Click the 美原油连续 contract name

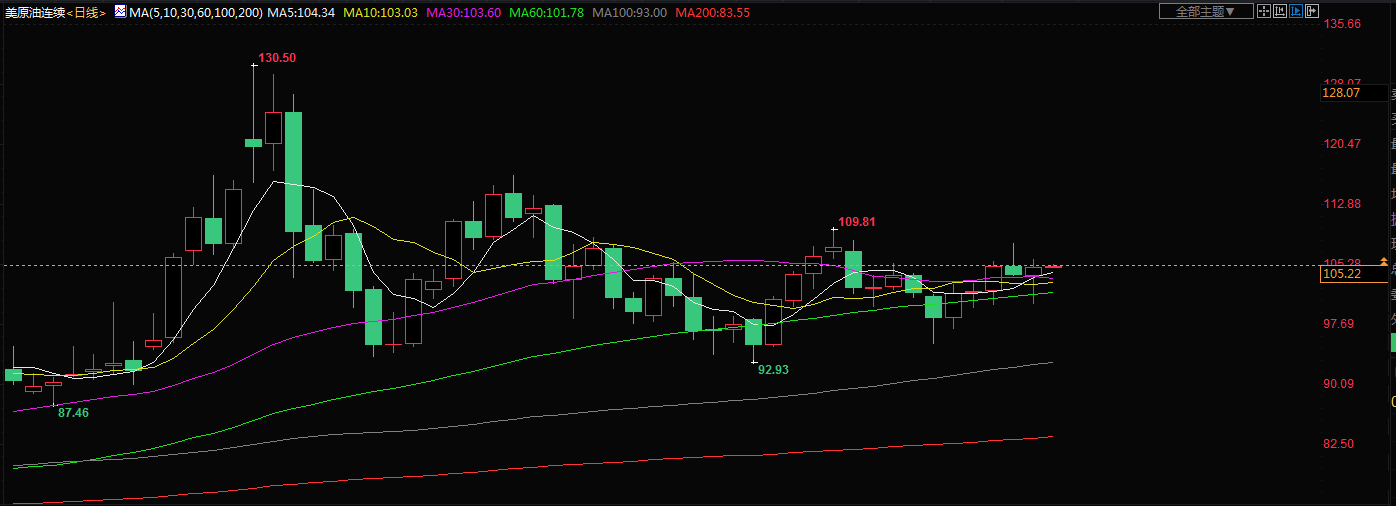tap(34, 12)
